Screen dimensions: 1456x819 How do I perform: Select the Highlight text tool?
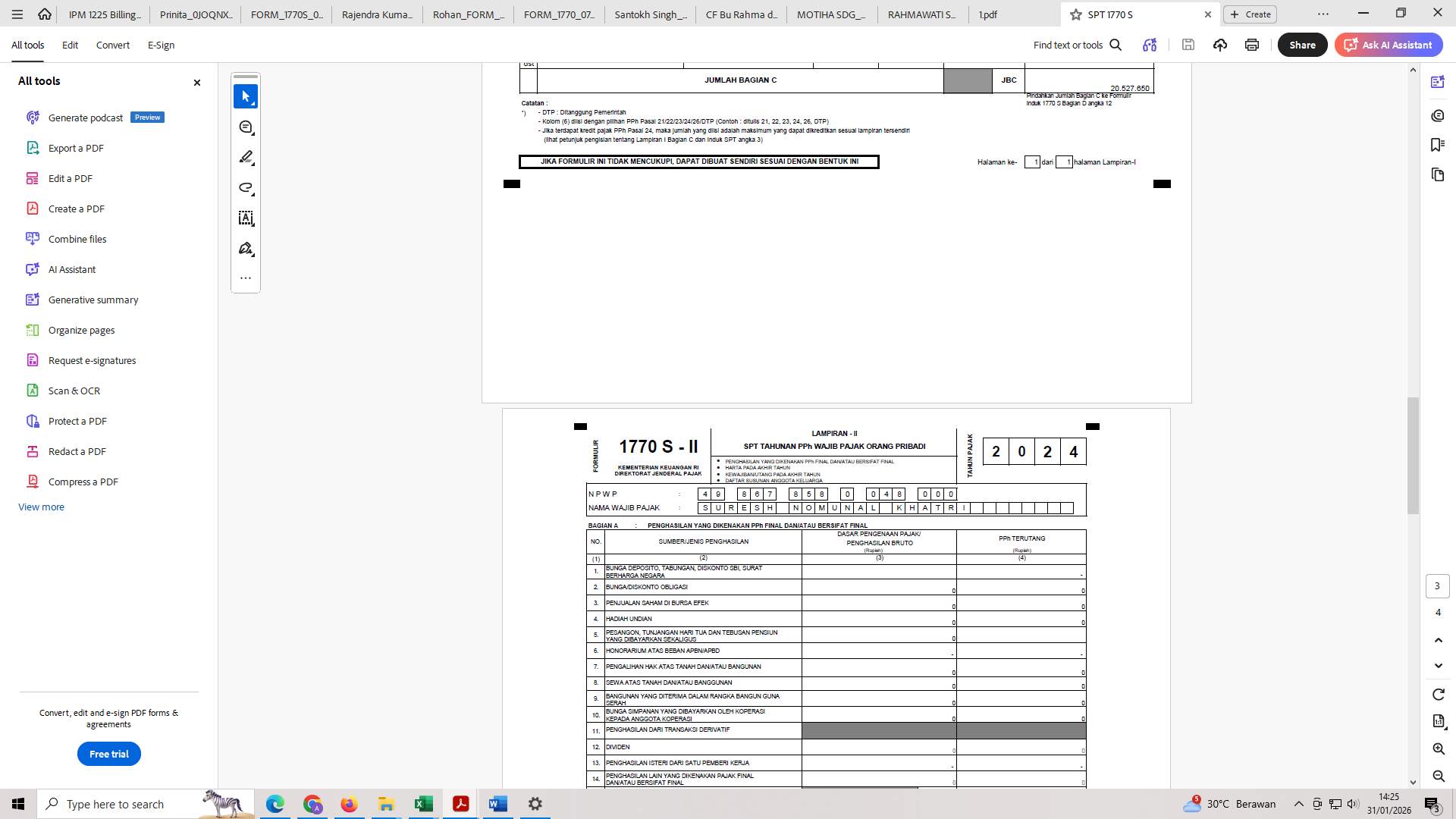point(246,157)
